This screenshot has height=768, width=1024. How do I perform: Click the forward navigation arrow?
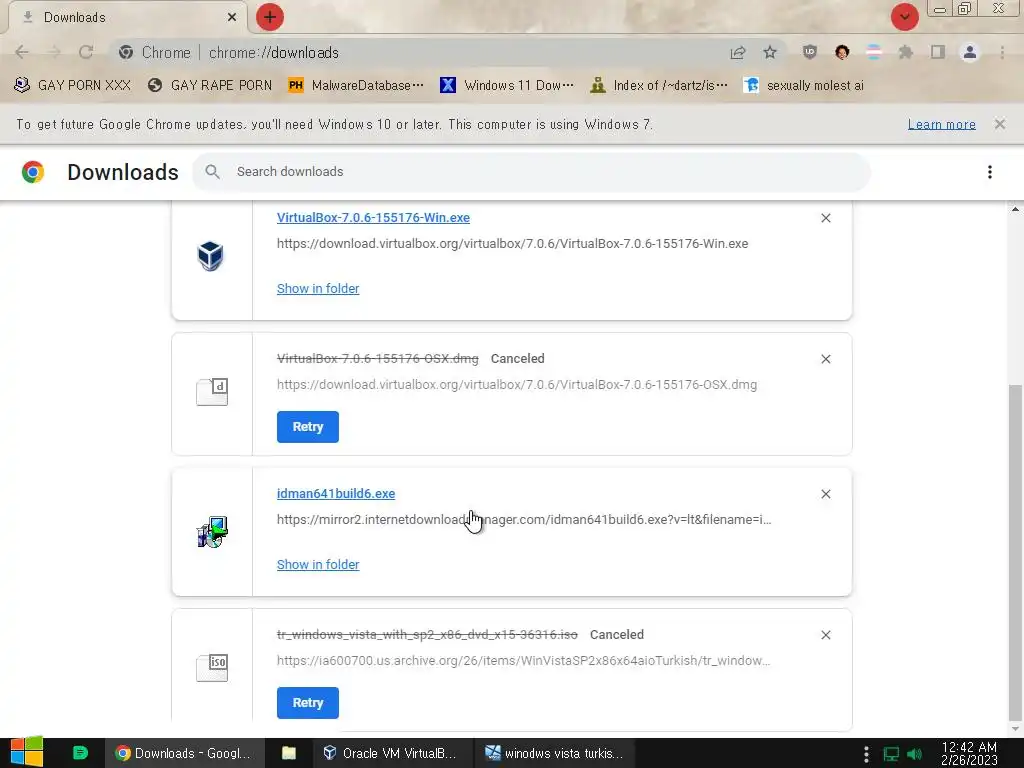point(54,52)
